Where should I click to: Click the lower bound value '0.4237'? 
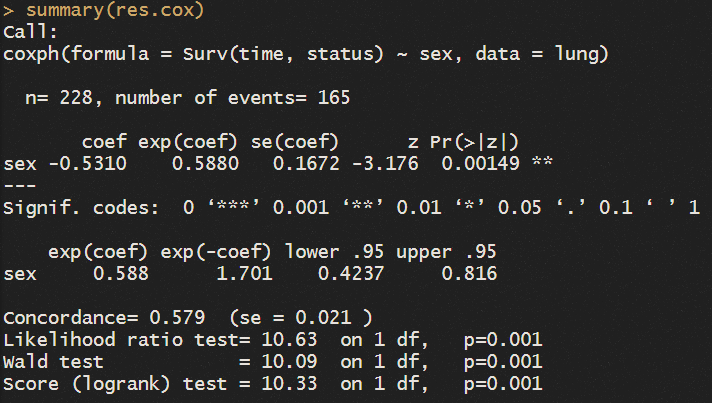[x=351, y=274]
